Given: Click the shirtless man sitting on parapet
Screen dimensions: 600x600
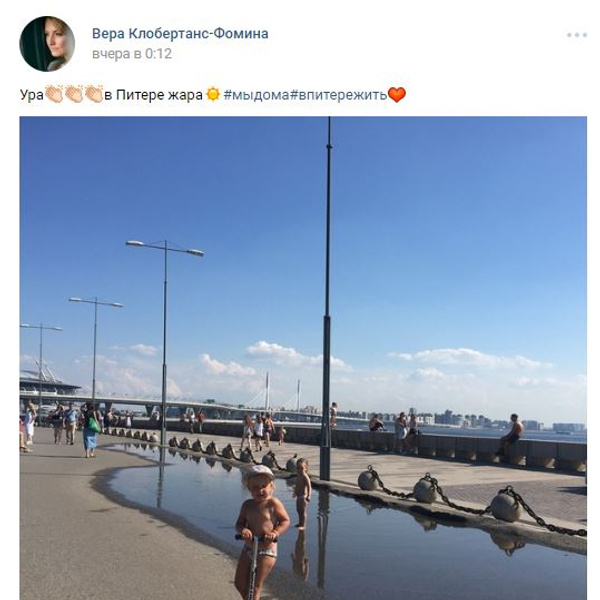Looking at the screenshot, I should (511, 434).
